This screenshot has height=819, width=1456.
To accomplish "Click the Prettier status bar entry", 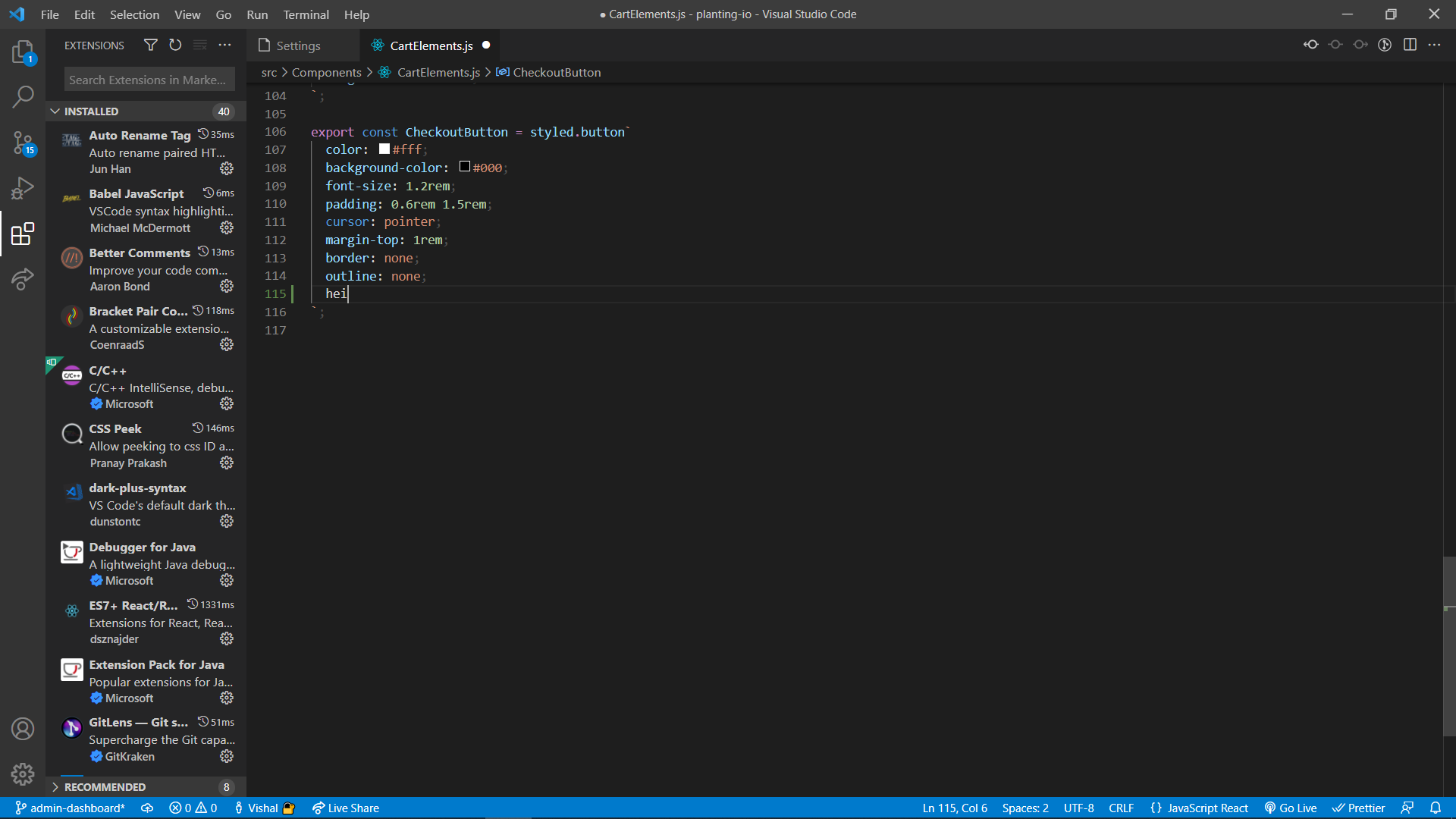I will 1358,808.
